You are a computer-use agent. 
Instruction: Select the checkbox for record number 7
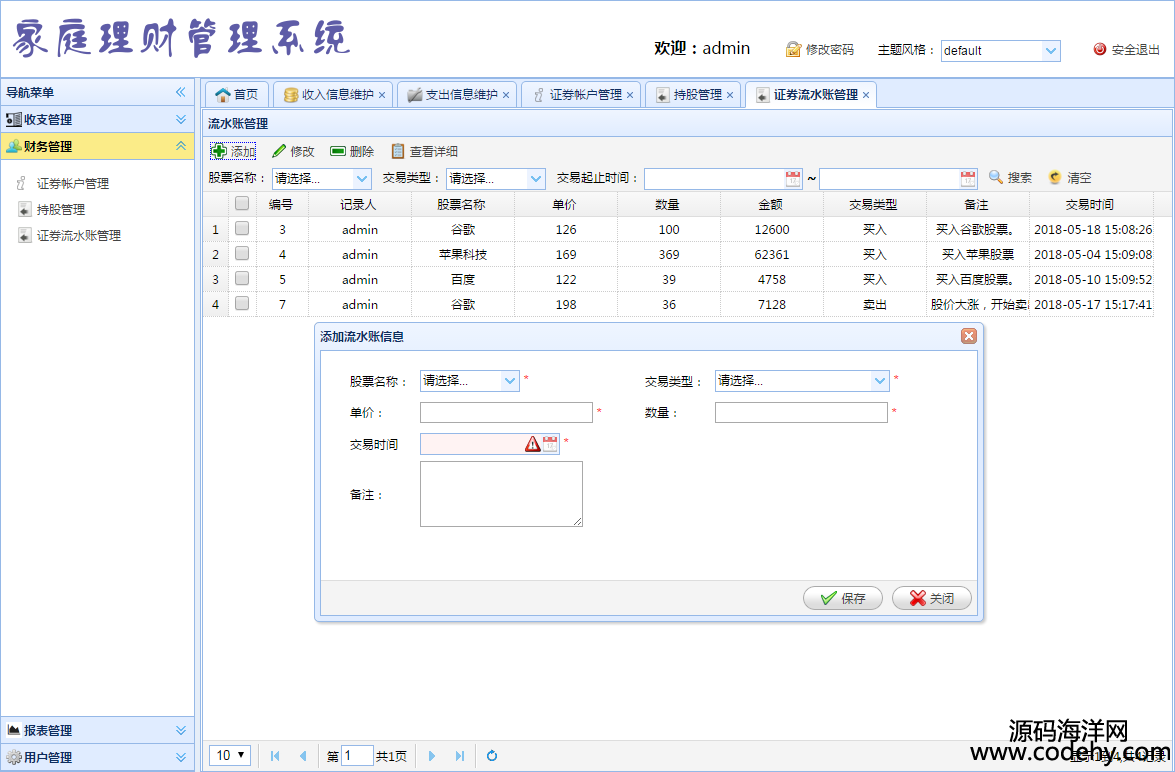(x=242, y=304)
